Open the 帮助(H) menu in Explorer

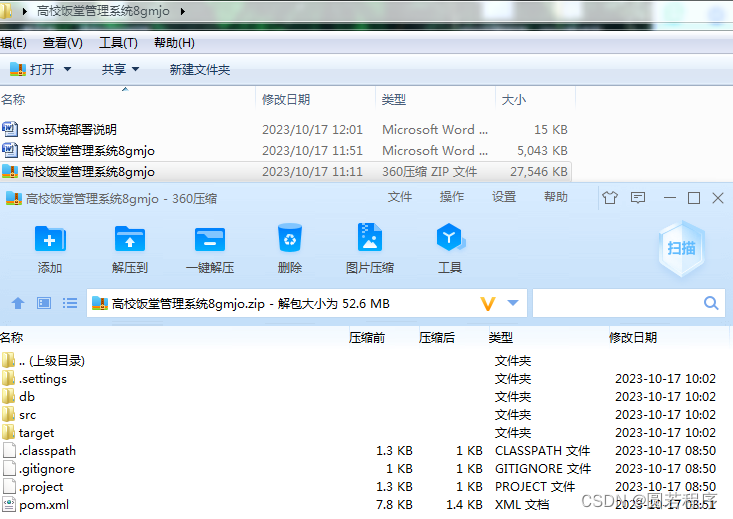point(174,43)
